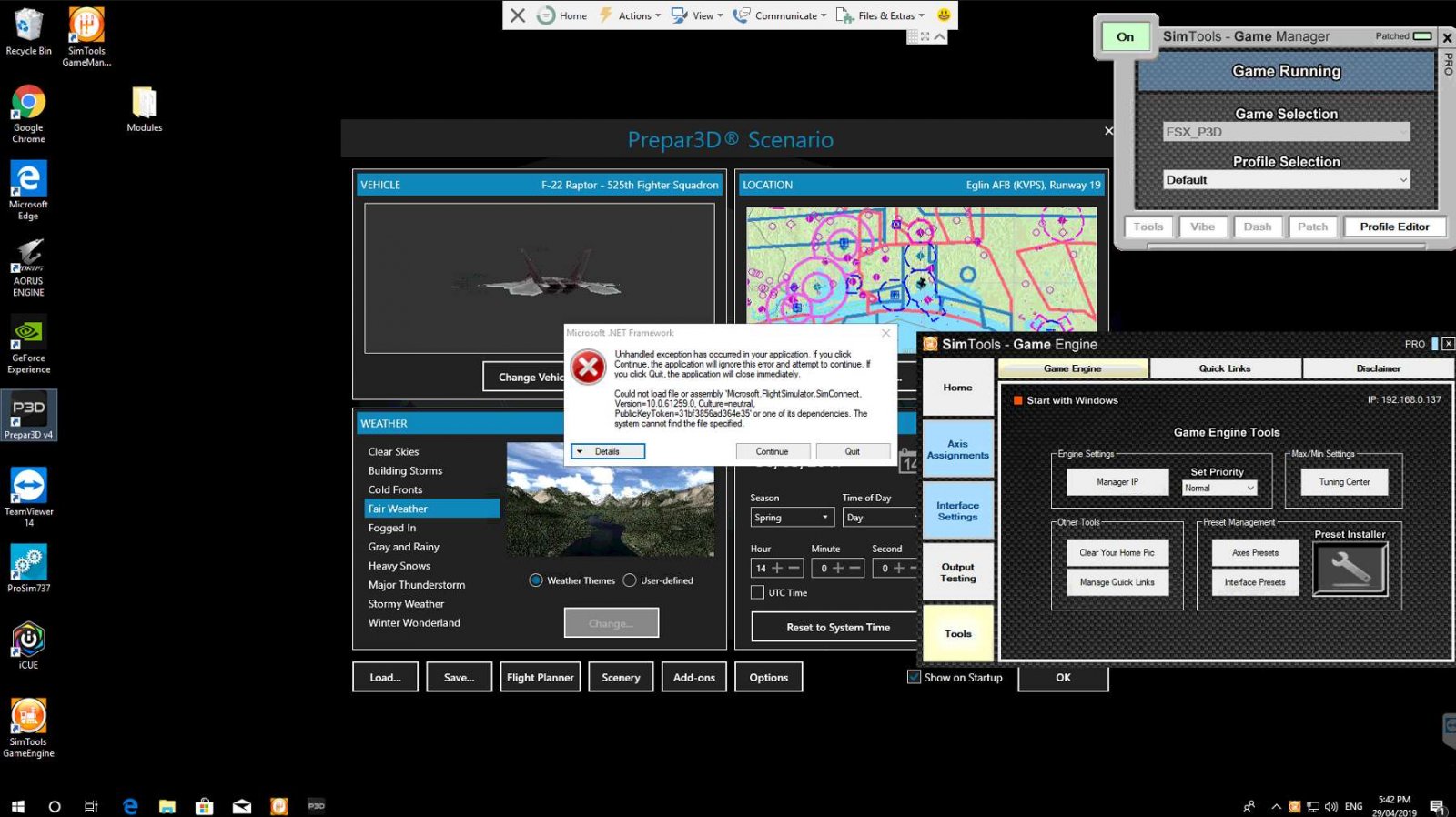1456x817 pixels.
Task: Click Continue in the .NET error dialog
Action: coord(772,451)
